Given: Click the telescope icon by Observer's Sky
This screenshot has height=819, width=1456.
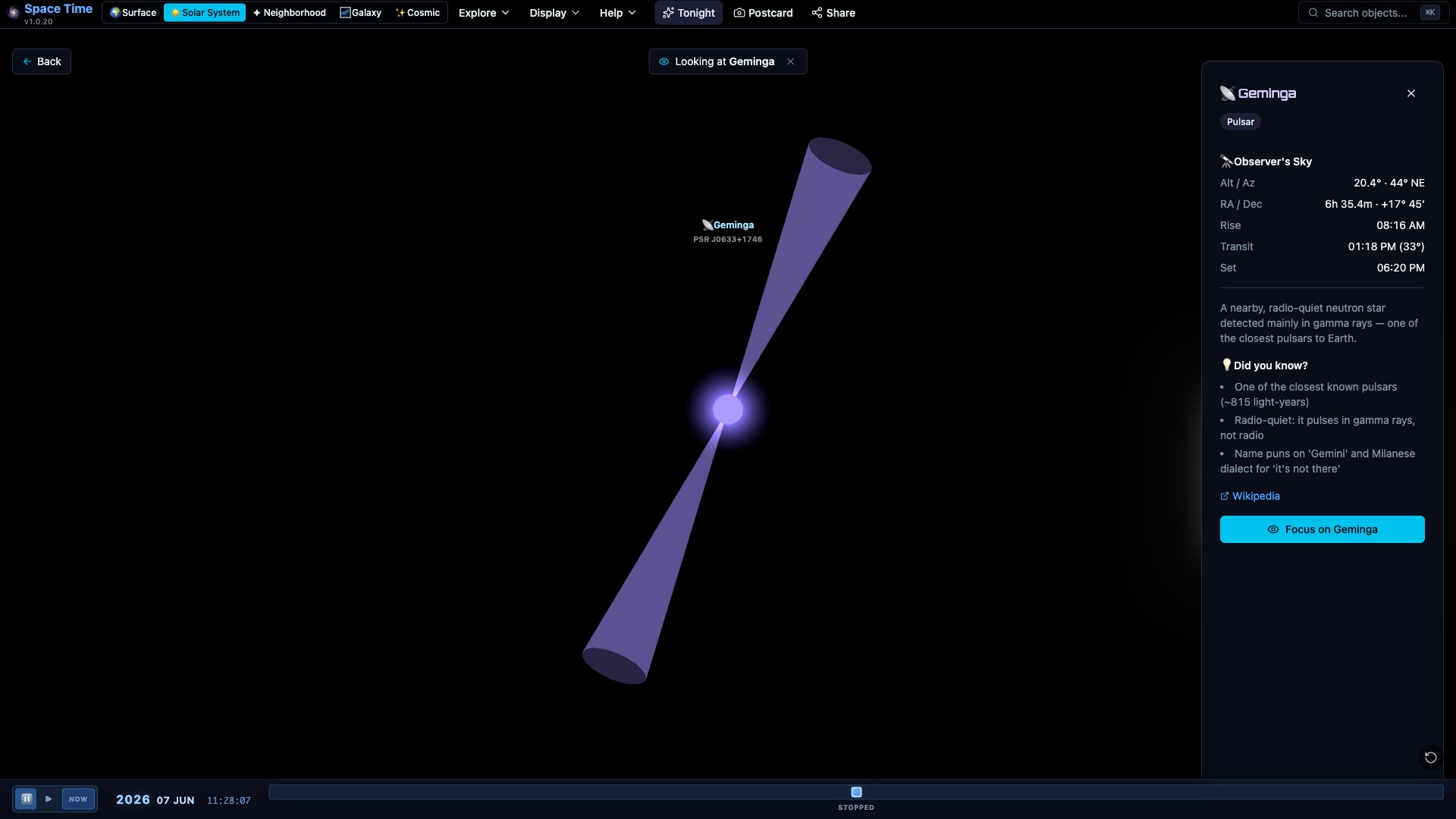Looking at the screenshot, I should pyautogui.click(x=1226, y=161).
